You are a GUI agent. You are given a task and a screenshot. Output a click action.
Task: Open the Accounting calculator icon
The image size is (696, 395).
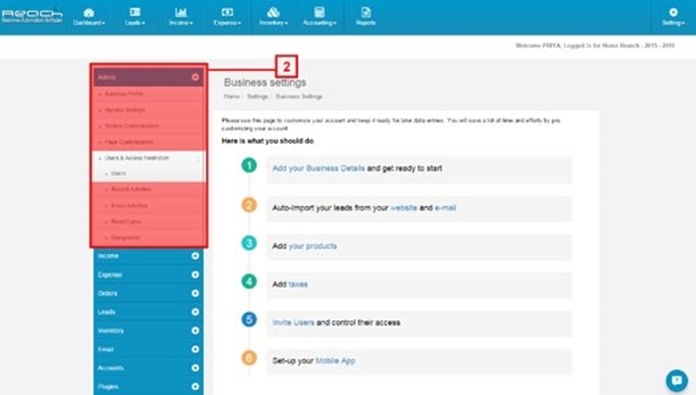(319, 12)
